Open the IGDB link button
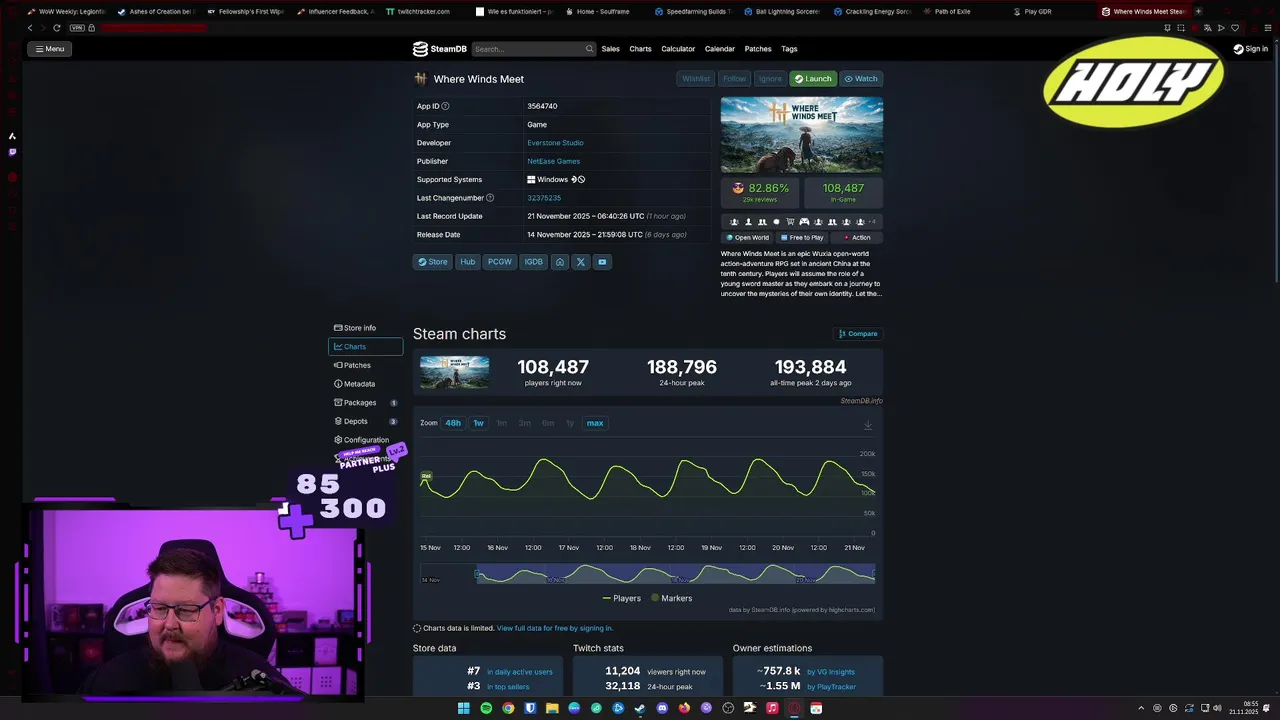Image resolution: width=1280 pixels, height=720 pixels. [534, 262]
